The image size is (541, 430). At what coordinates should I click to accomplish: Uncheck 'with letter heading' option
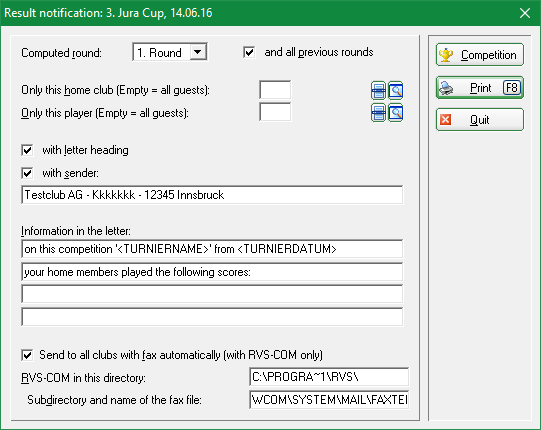click(27, 150)
